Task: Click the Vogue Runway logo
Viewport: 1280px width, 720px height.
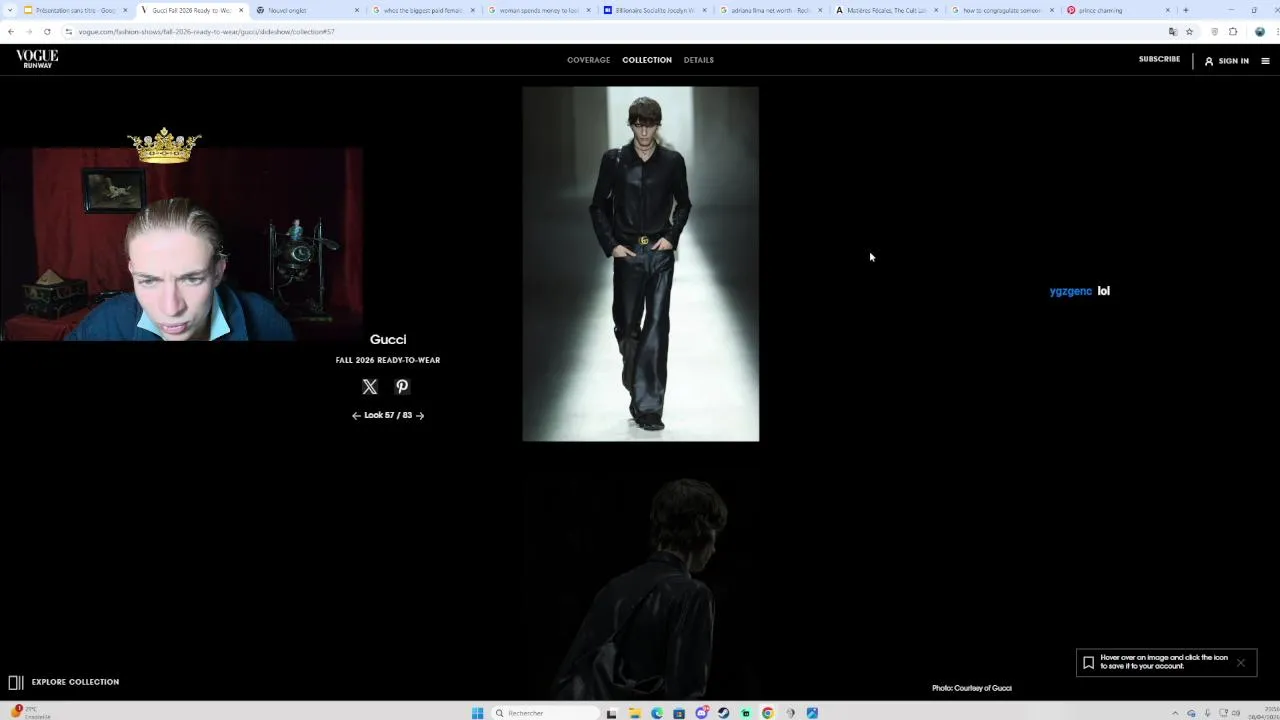Action: tap(37, 59)
